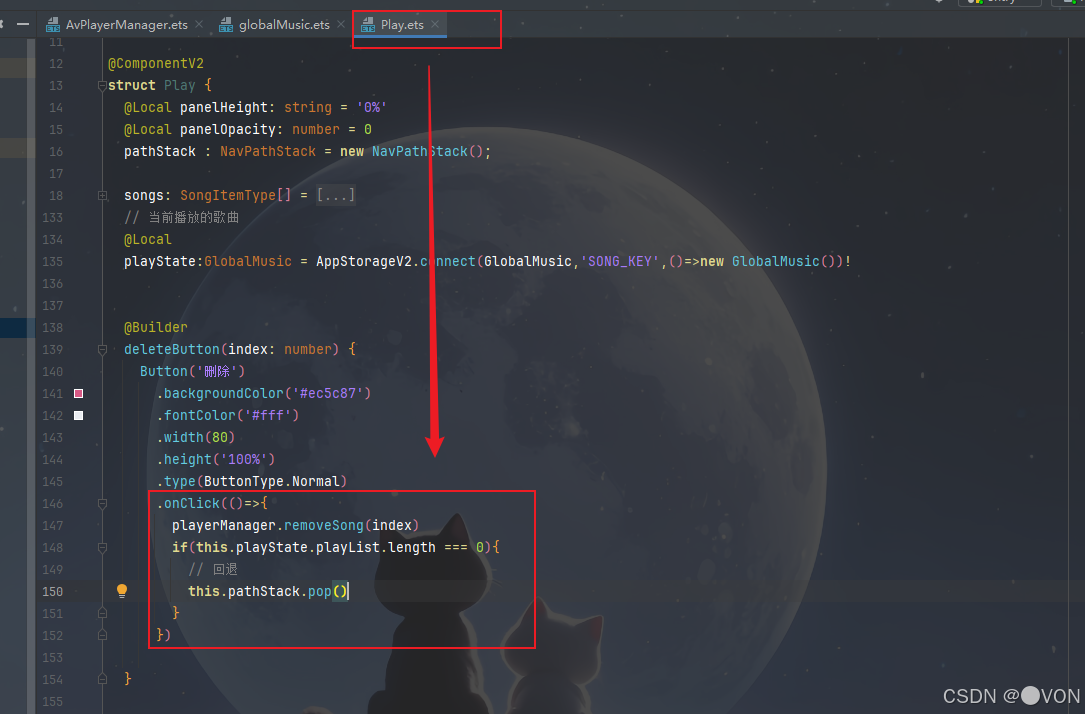Screen dimensions: 1085x714
Task: Click the .height('100%') call
Action: point(216,459)
